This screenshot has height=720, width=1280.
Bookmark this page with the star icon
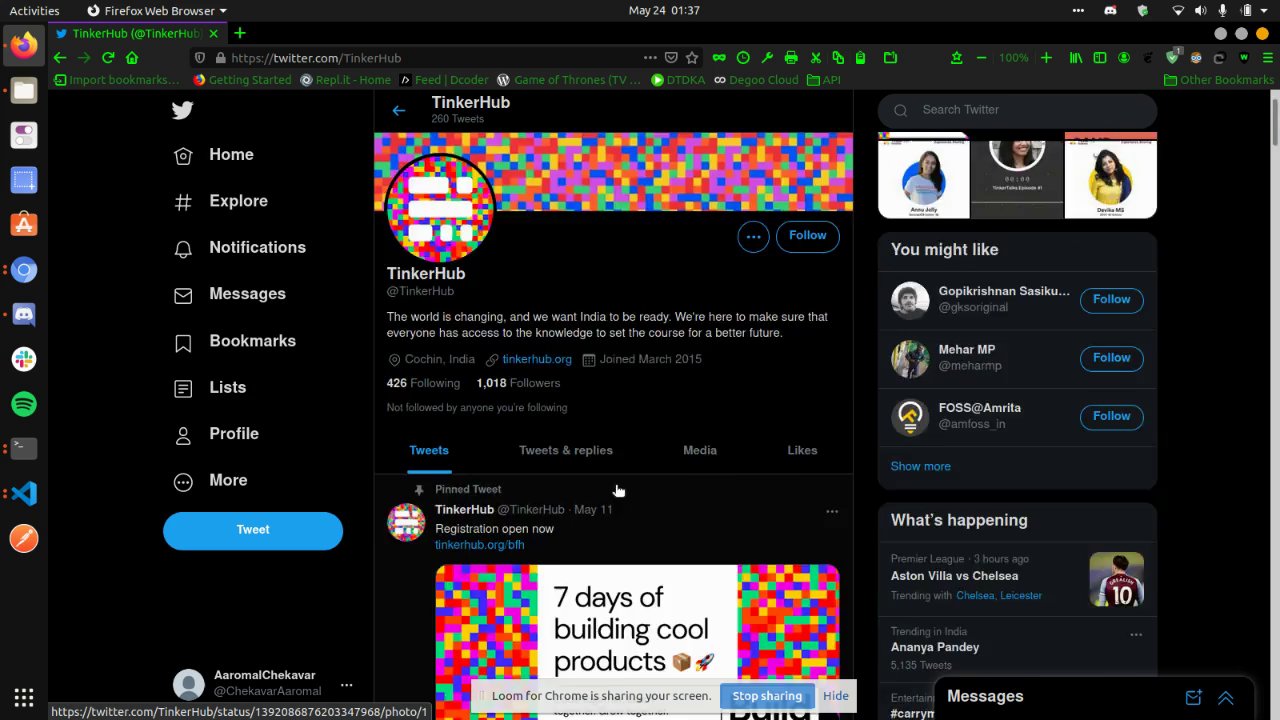click(692, 58)
